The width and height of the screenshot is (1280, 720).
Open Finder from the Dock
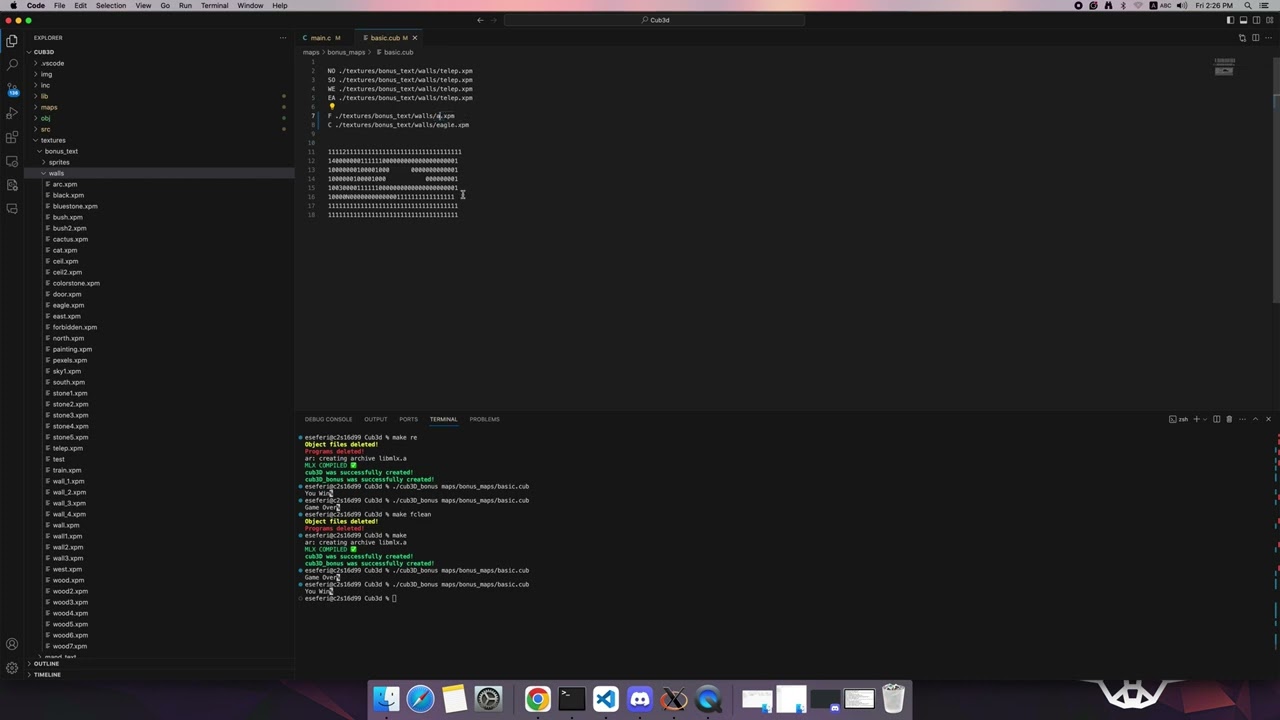[386, 699]
